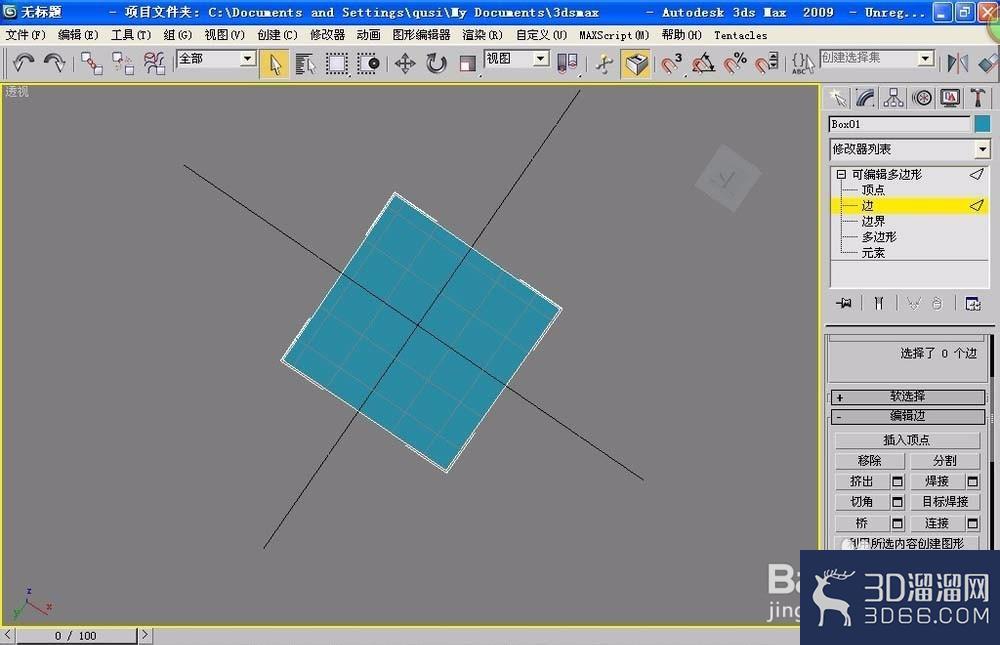Click the 移除 button
The image size is (1000, 645).
(870, 461)
